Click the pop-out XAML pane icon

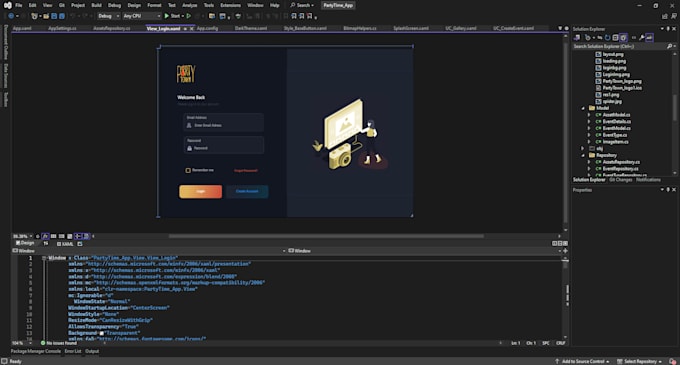tap(80, 244)
